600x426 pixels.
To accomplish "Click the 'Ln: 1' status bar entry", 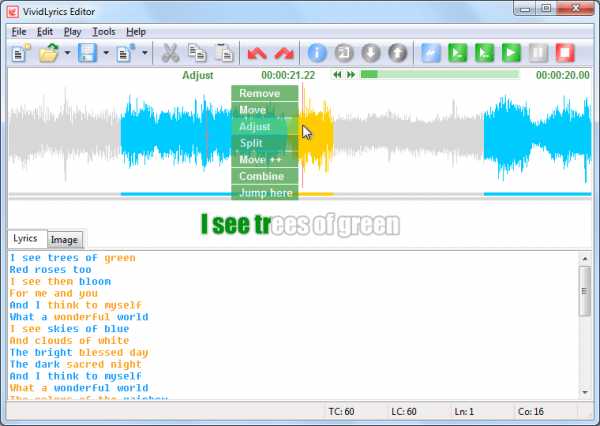I will pyautogui.click(x=464, y=412).
